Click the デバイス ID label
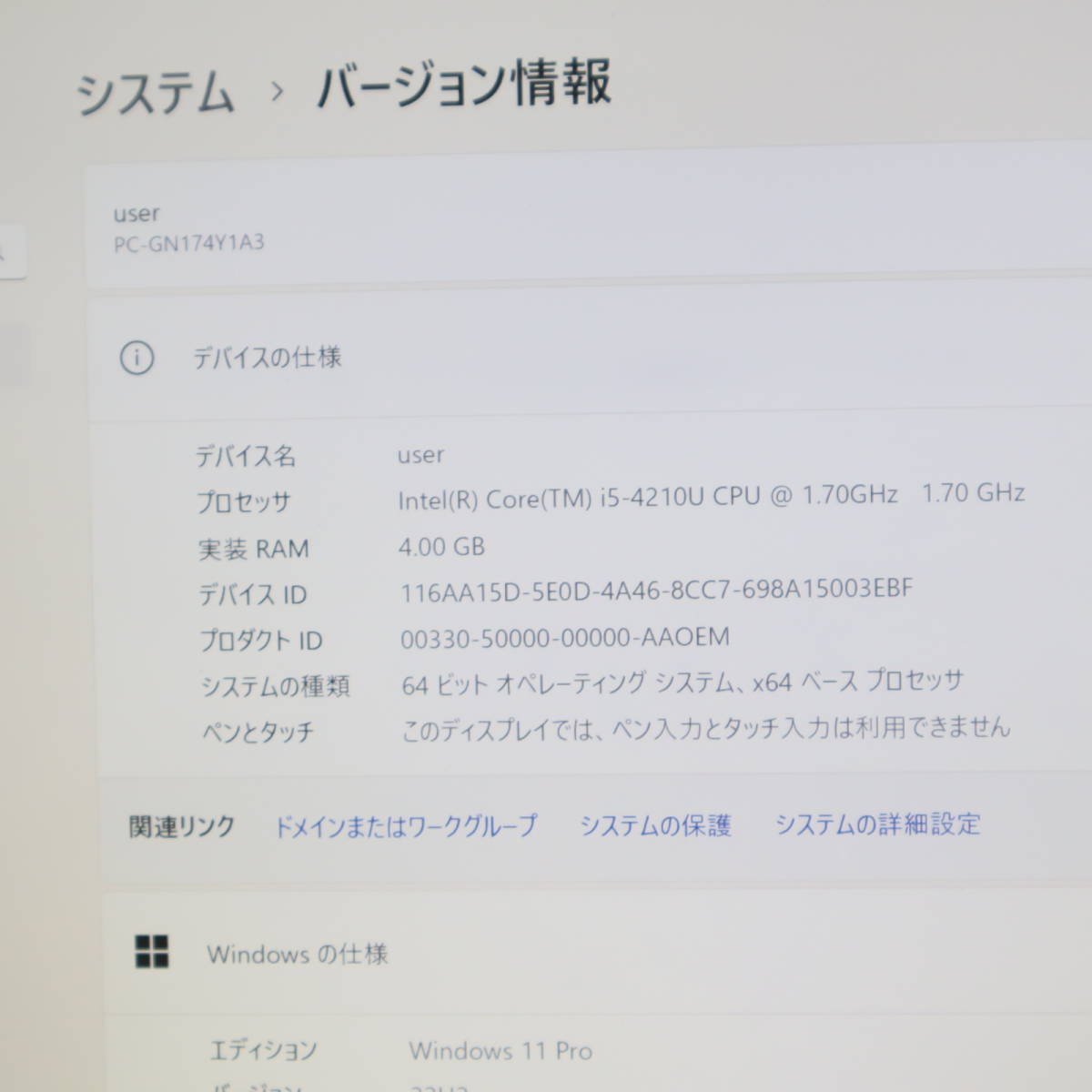The image size is (1092, 1092). click(253, 595)
